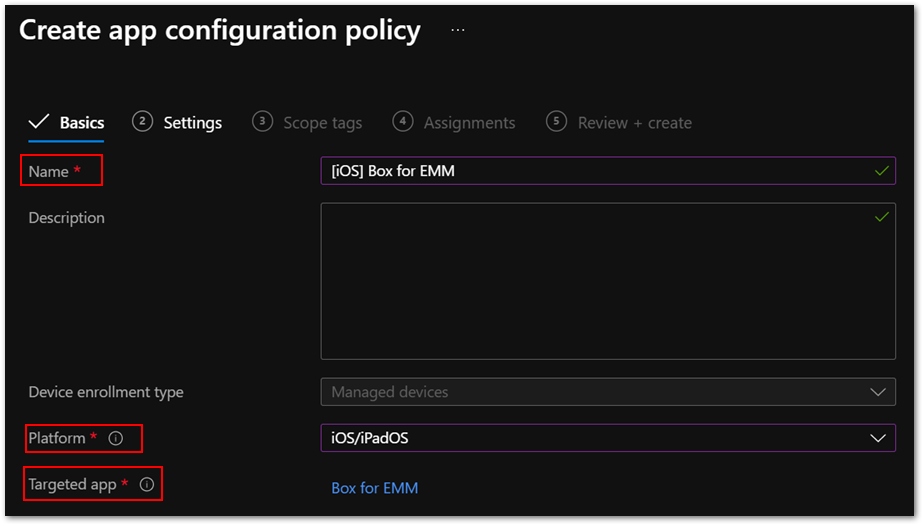The width and height of the screenshot is (923, 525).
Task: Click the step 5 circle next to Review + create
Action: pos(556,121)
